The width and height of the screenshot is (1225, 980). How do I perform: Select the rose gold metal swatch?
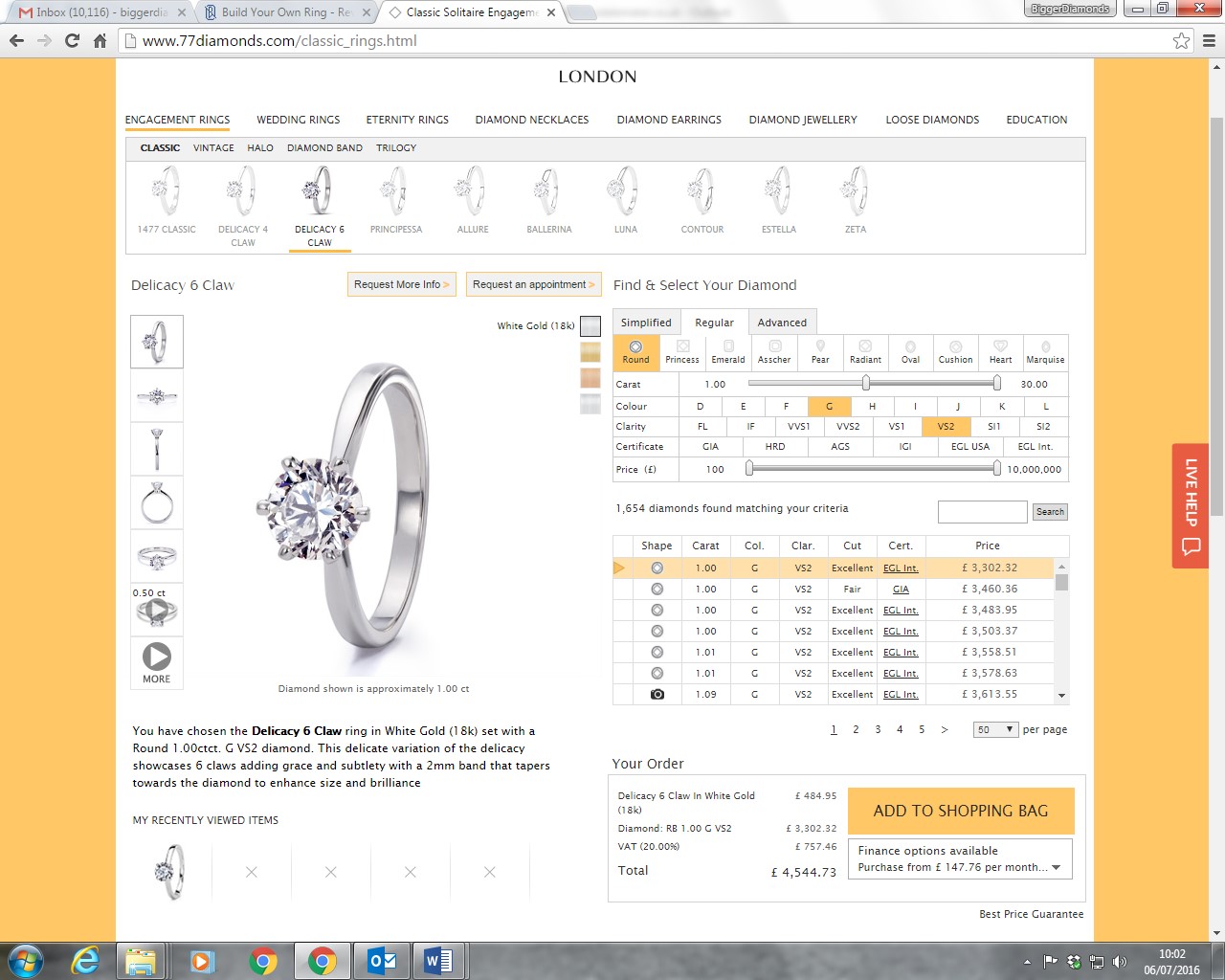click(x=590, y=378)
